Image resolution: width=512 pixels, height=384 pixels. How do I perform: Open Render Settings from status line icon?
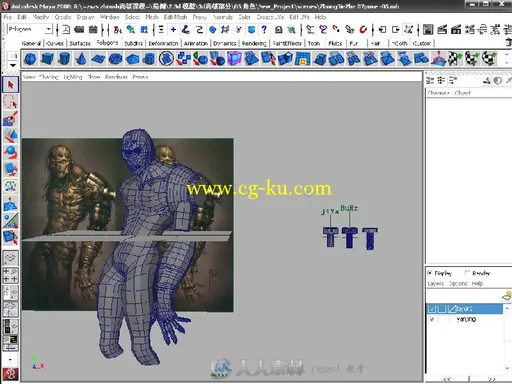(469, 30)
